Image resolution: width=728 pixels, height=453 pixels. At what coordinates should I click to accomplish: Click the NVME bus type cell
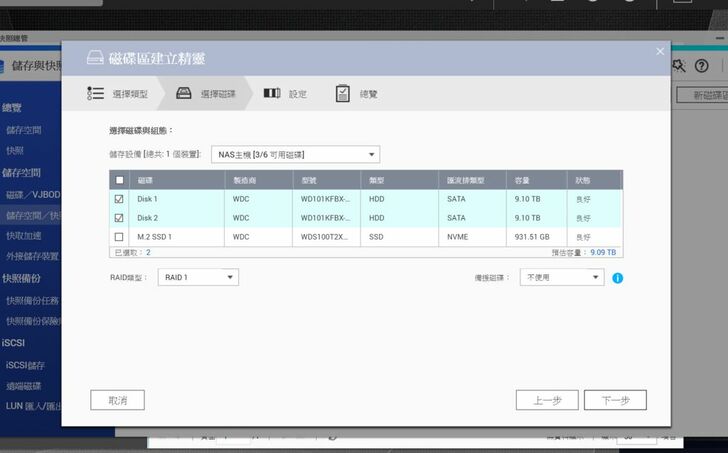[x=457, y=237]
